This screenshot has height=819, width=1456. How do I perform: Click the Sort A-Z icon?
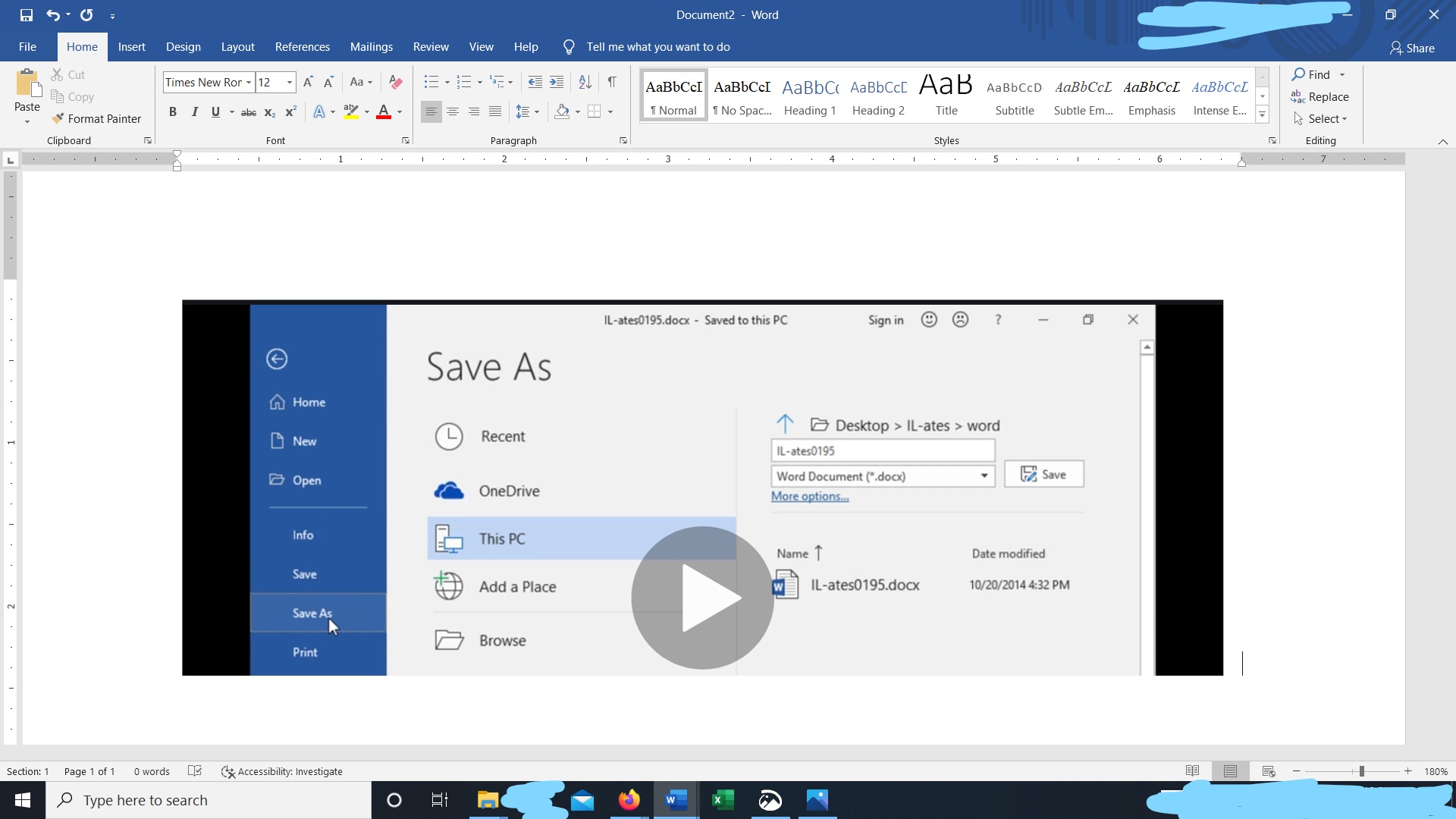585,82
